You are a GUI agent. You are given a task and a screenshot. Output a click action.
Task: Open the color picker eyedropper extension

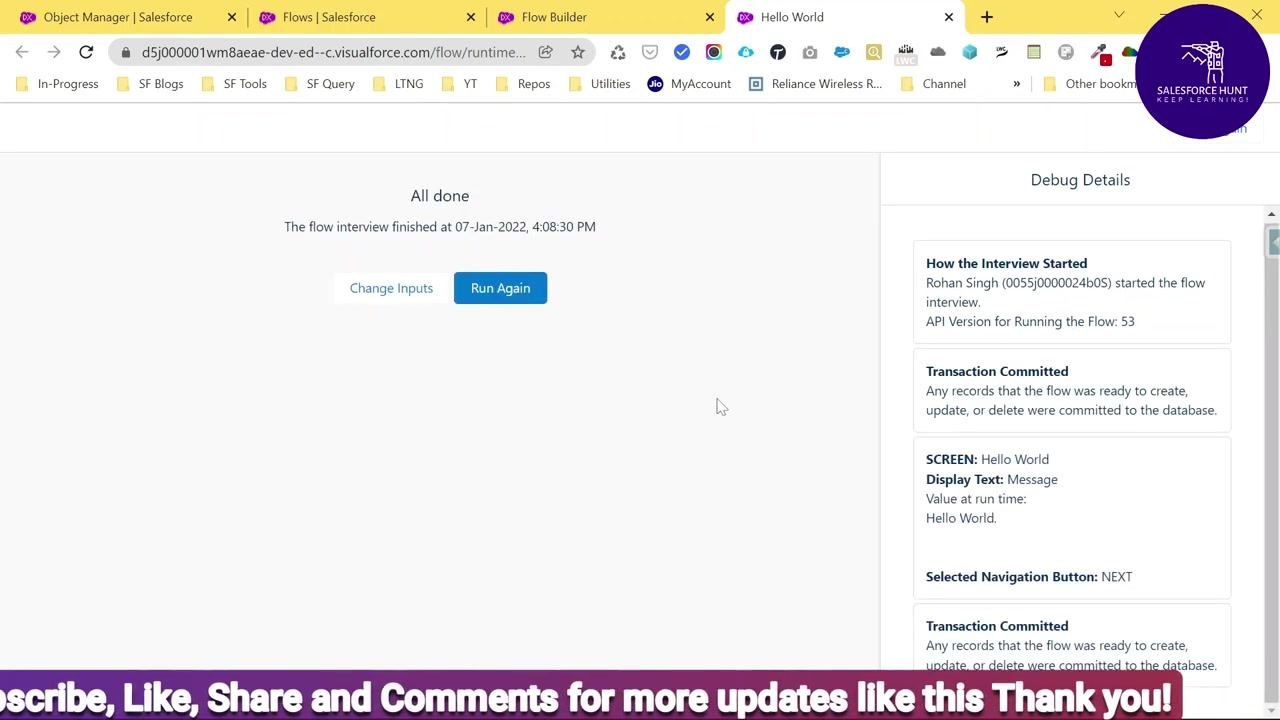pos(1100,53)
